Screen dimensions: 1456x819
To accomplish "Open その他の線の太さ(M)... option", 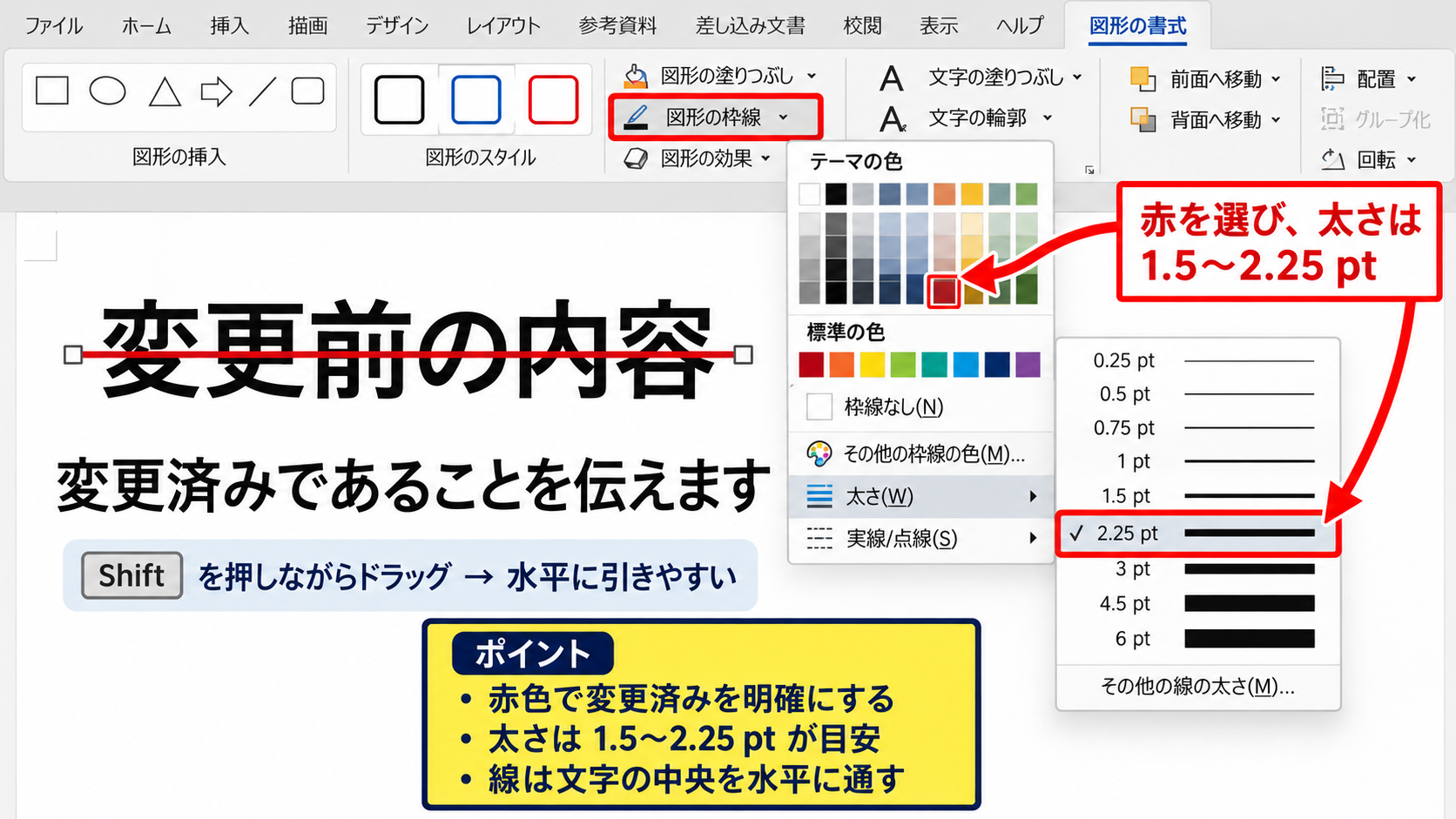I will 1197,687.
